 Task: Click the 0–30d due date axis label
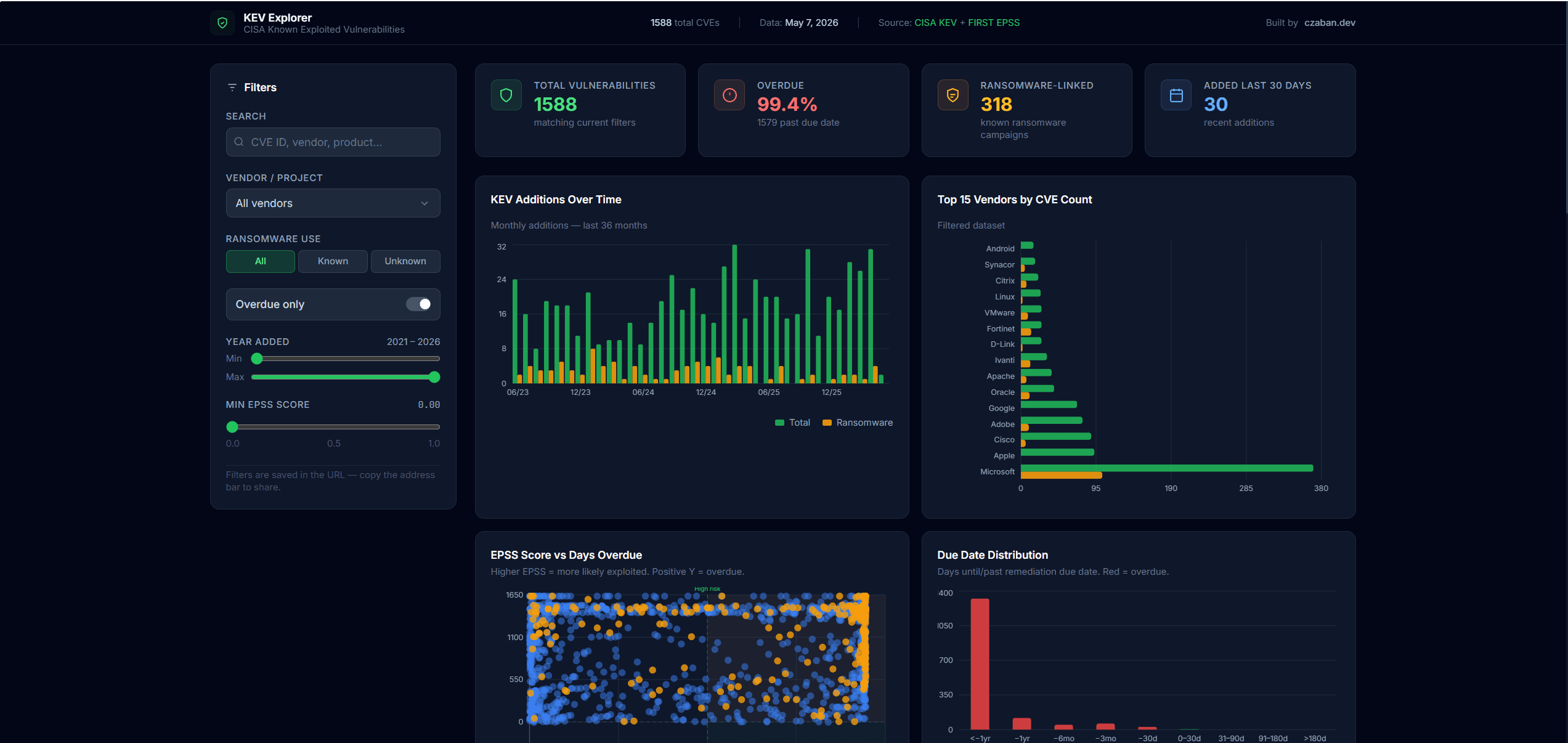(x=1189, y=738)
